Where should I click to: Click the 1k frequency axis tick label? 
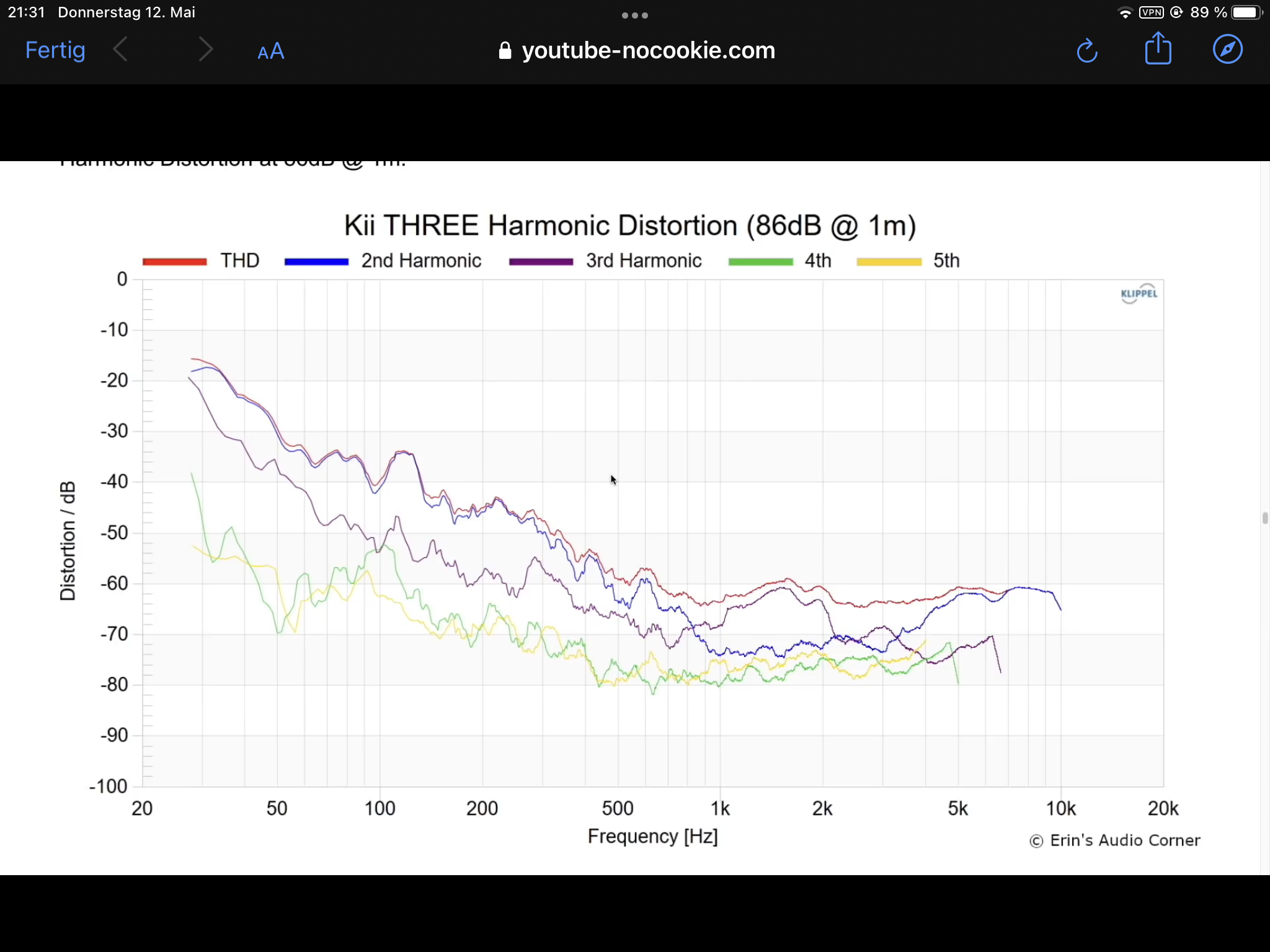tap(720, 809)
